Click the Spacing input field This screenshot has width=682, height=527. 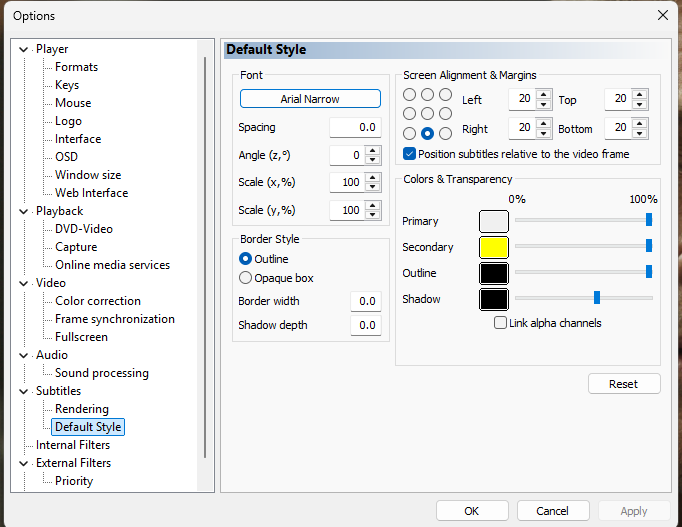click(354, 128)
